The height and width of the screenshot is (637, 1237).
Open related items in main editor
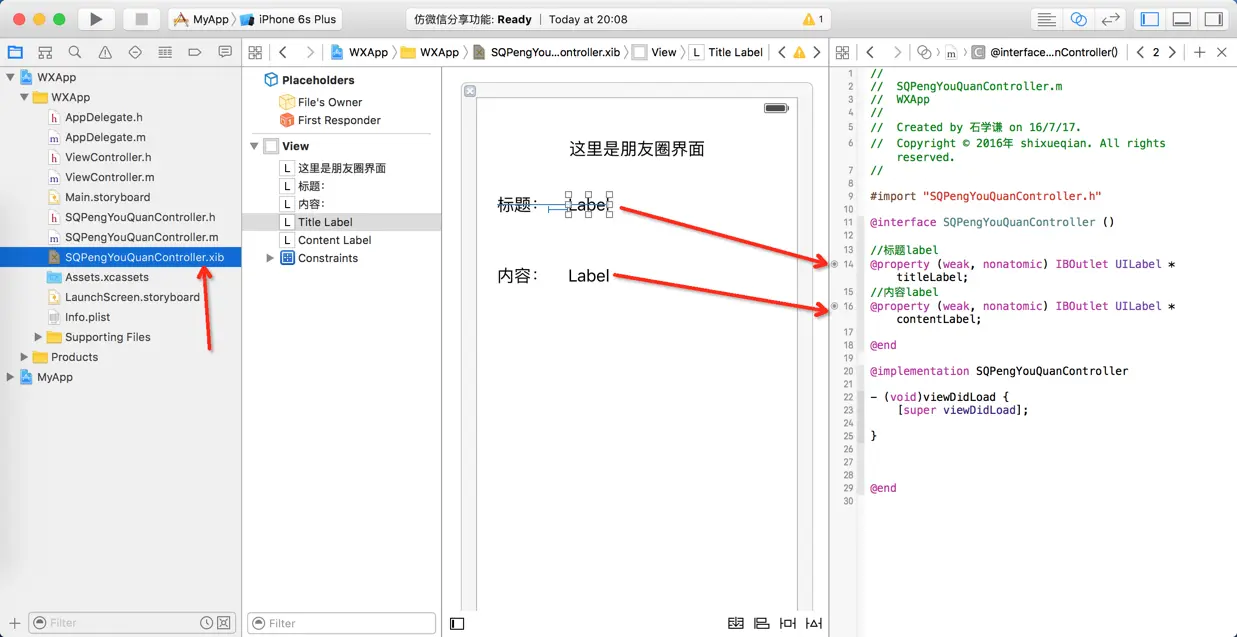[255, 53]
